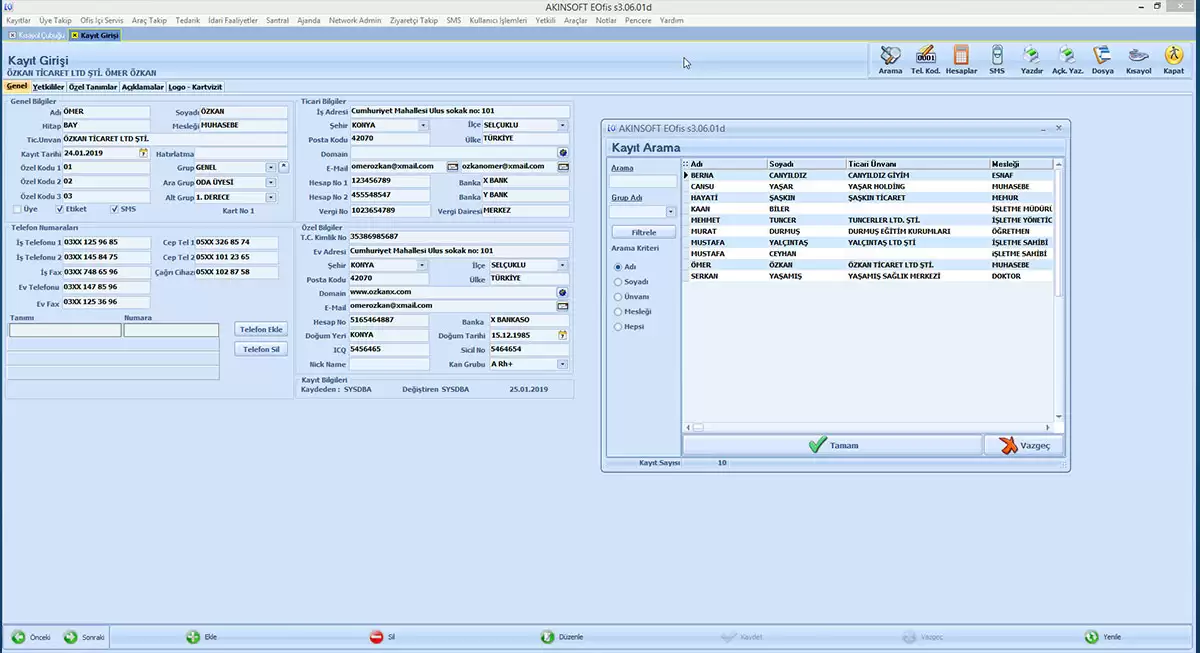Click the Arama text field in search dialog

click(644, 182)
